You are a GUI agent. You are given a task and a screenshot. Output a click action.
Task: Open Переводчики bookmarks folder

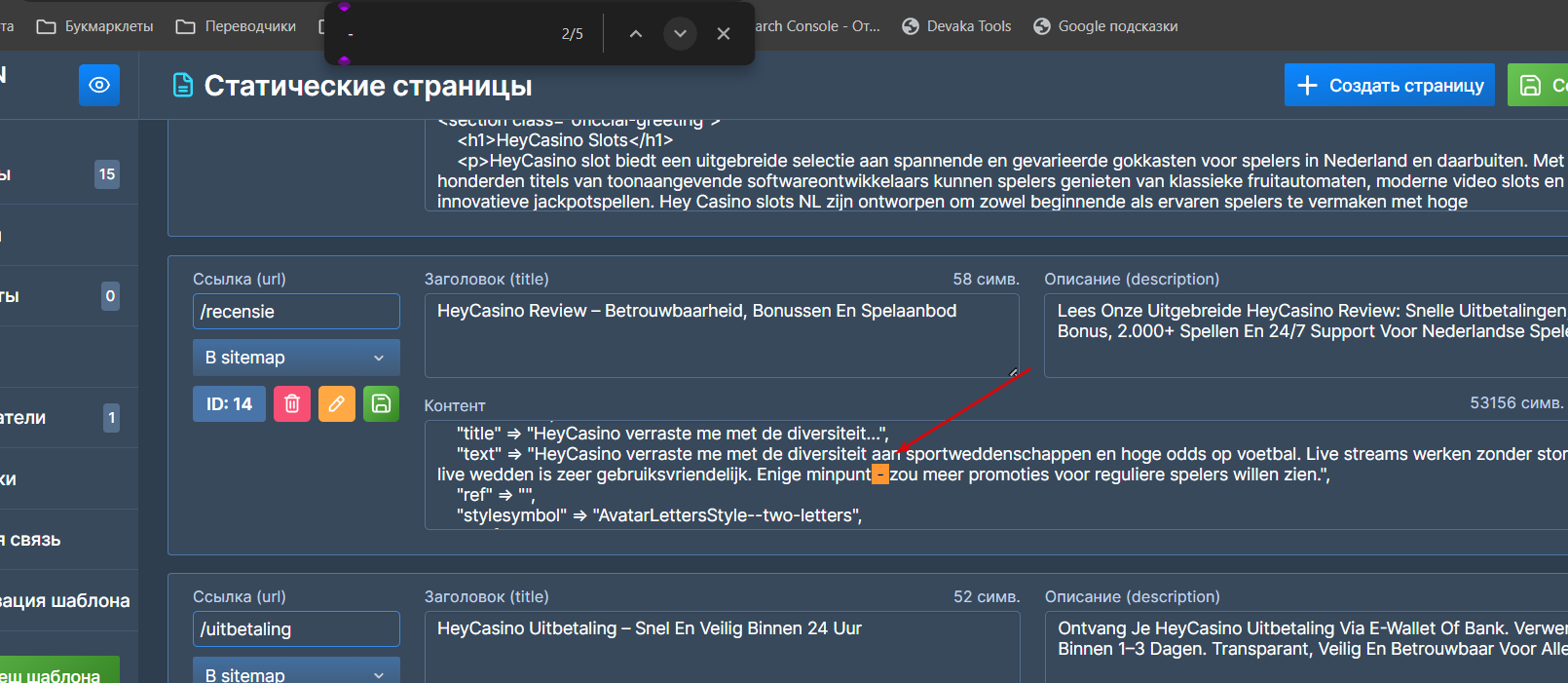tap(236, 26)
